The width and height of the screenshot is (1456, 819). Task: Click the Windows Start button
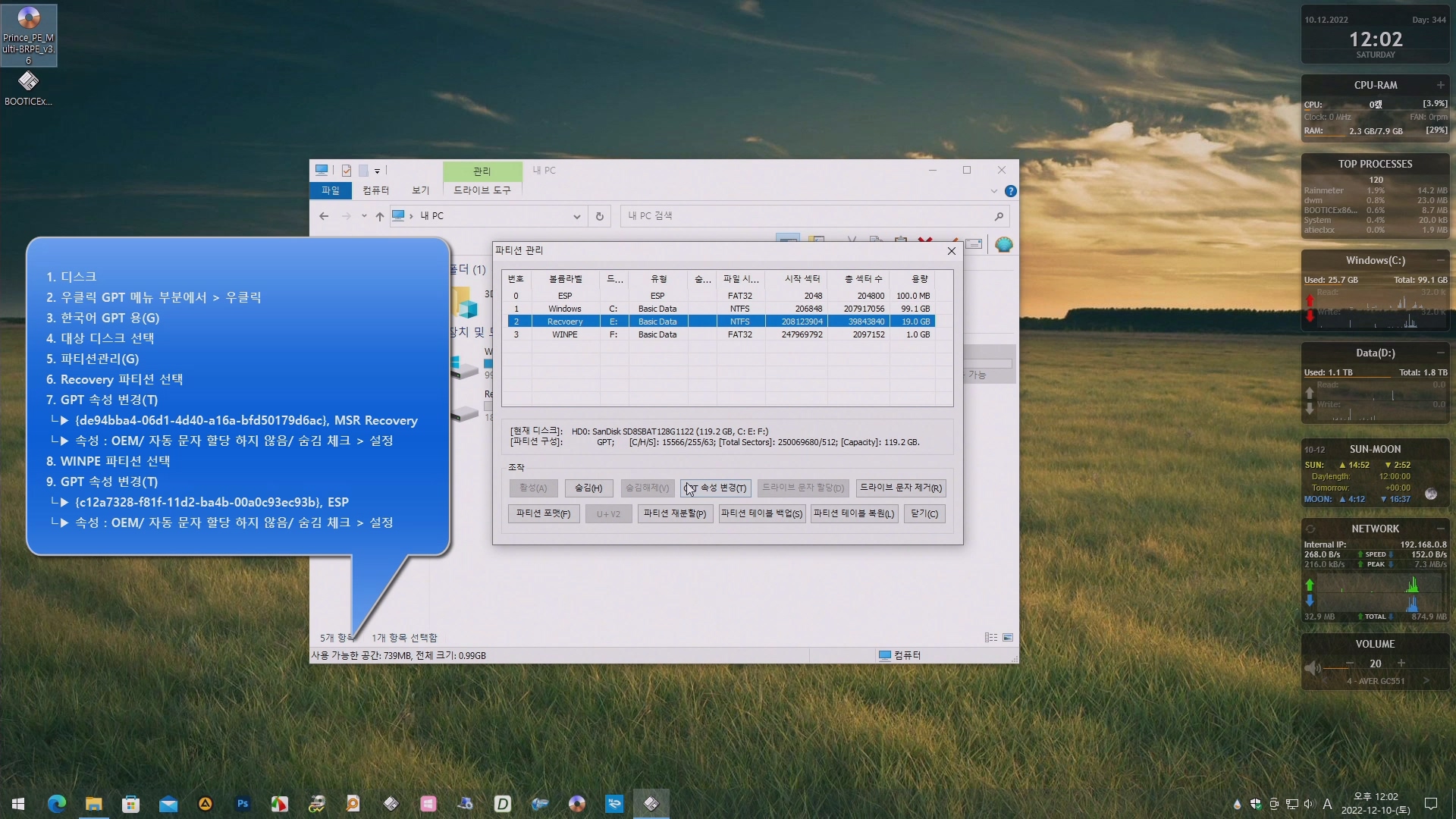[x=18, y=804]
